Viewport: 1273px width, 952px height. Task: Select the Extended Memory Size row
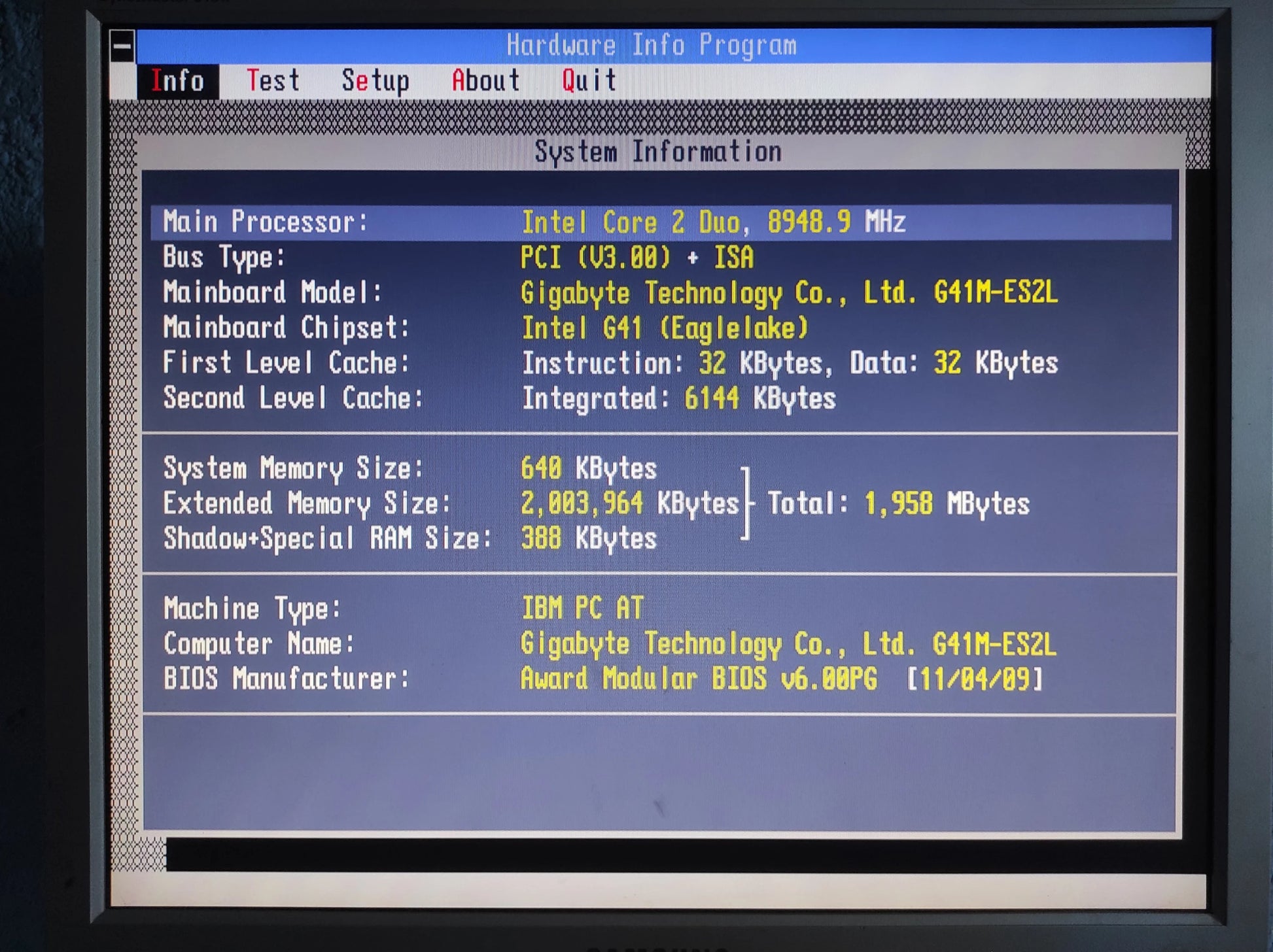661,503
